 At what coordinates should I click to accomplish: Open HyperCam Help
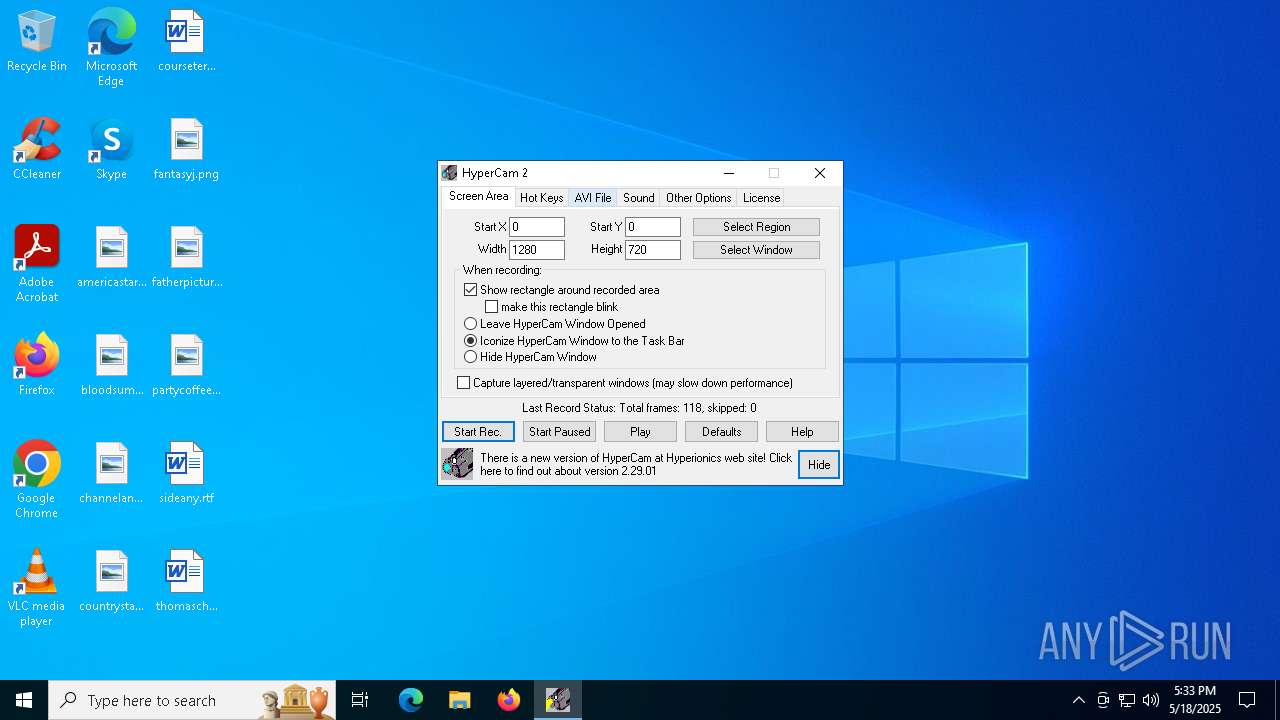[x=802, y=432]
